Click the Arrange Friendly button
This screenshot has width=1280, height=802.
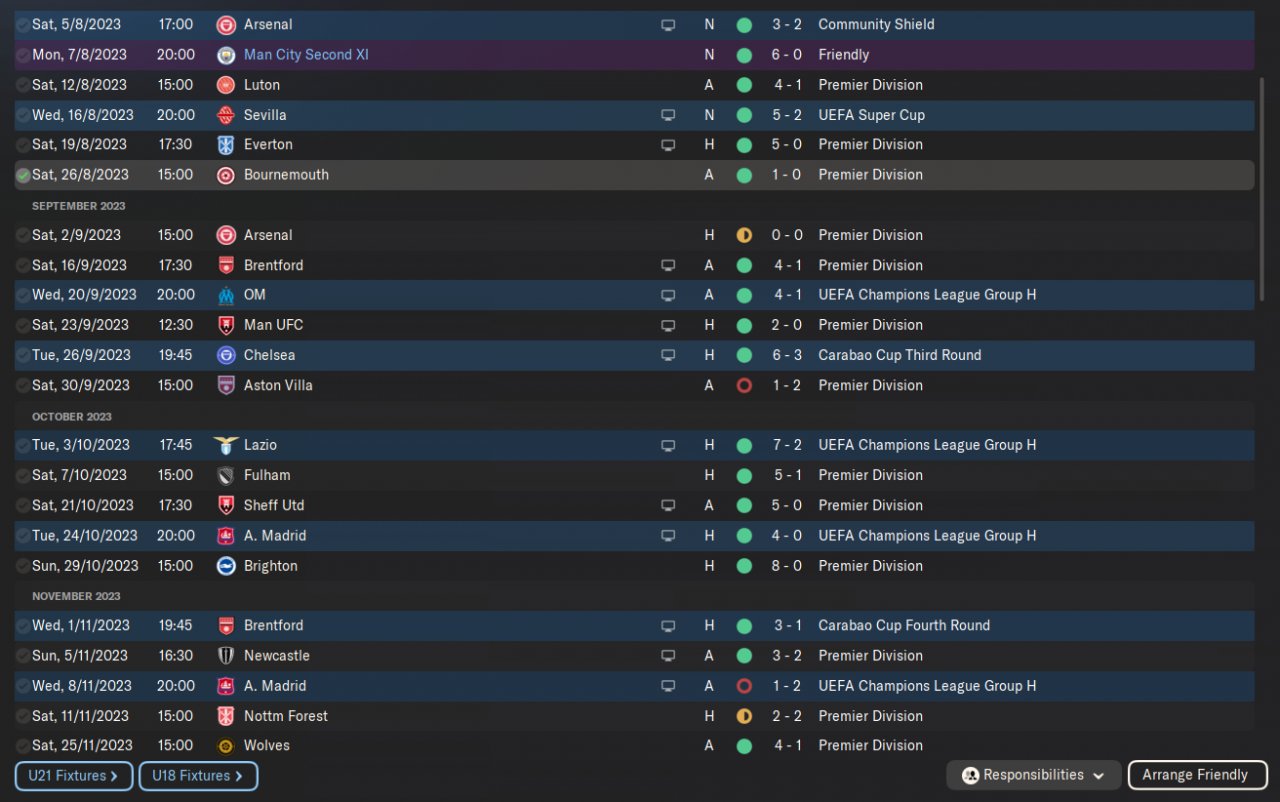[x=1197, y=775]
